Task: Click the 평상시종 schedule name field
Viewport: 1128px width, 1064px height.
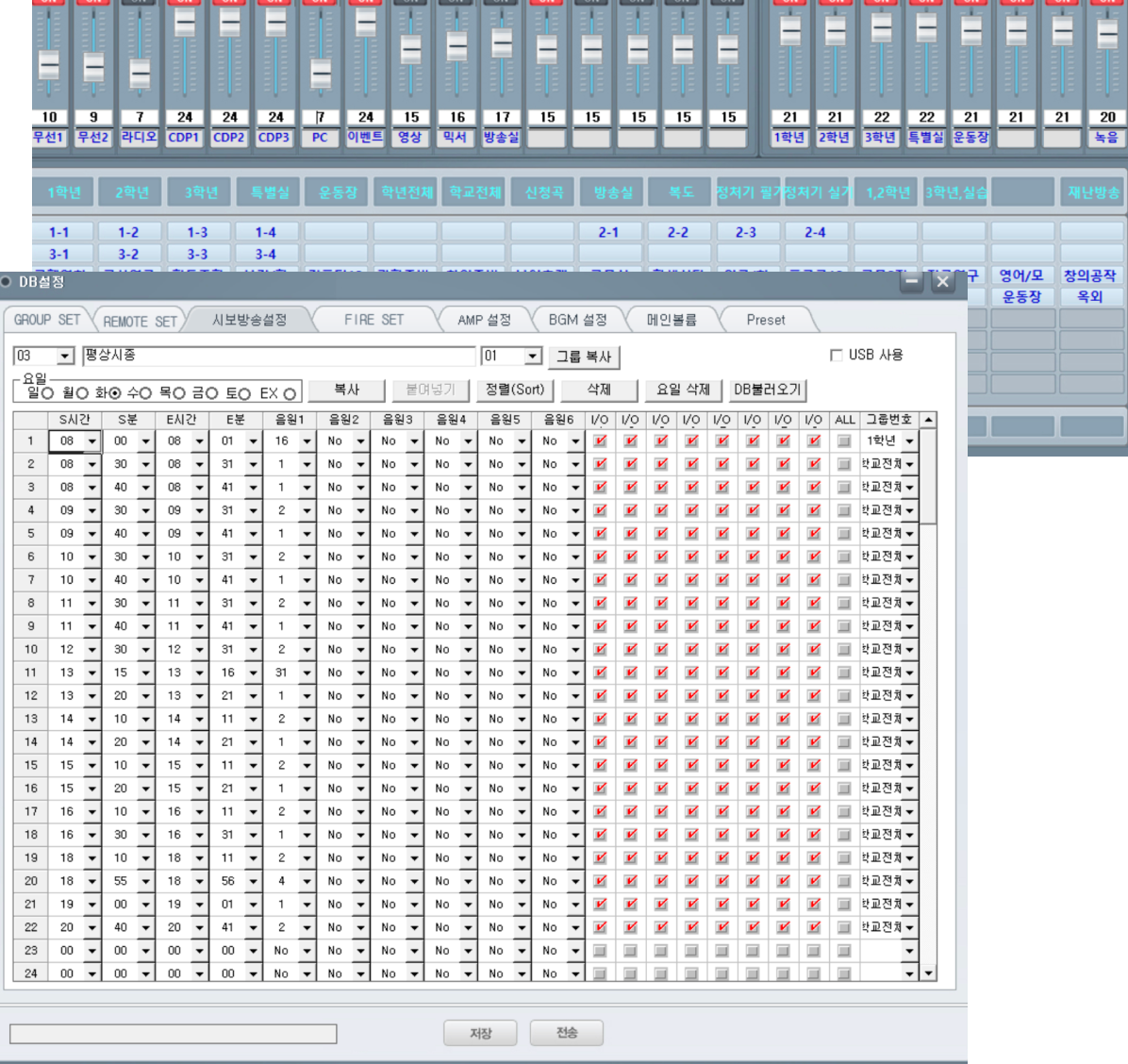Action: pyautogui.click(x=278, y=356)
